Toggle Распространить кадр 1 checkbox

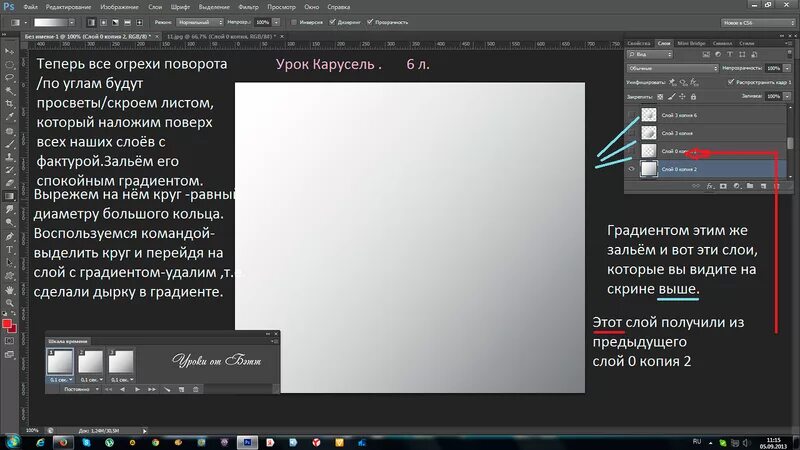(x=731, y=82)
